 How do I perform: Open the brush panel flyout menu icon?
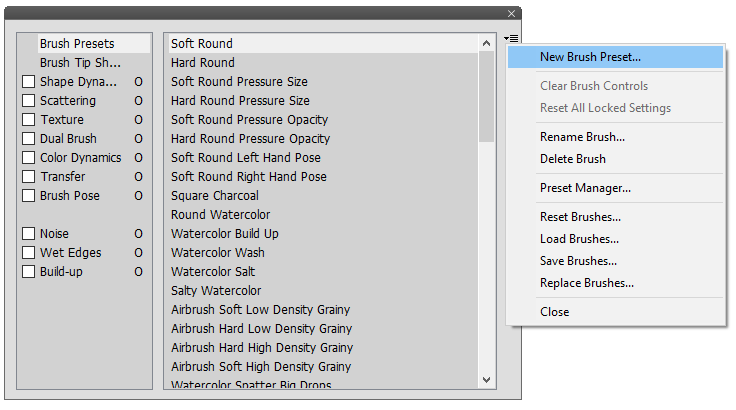(x=511, y=38)
